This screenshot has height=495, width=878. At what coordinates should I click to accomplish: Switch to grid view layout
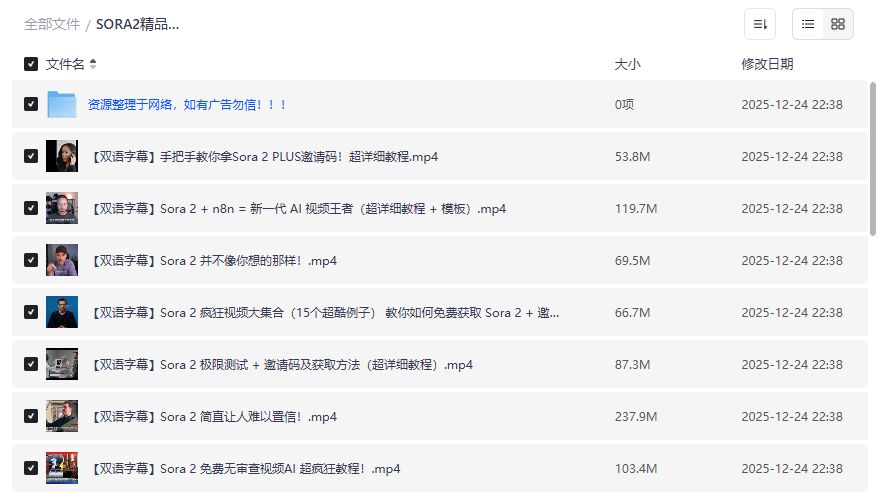(x=838, y=24)
